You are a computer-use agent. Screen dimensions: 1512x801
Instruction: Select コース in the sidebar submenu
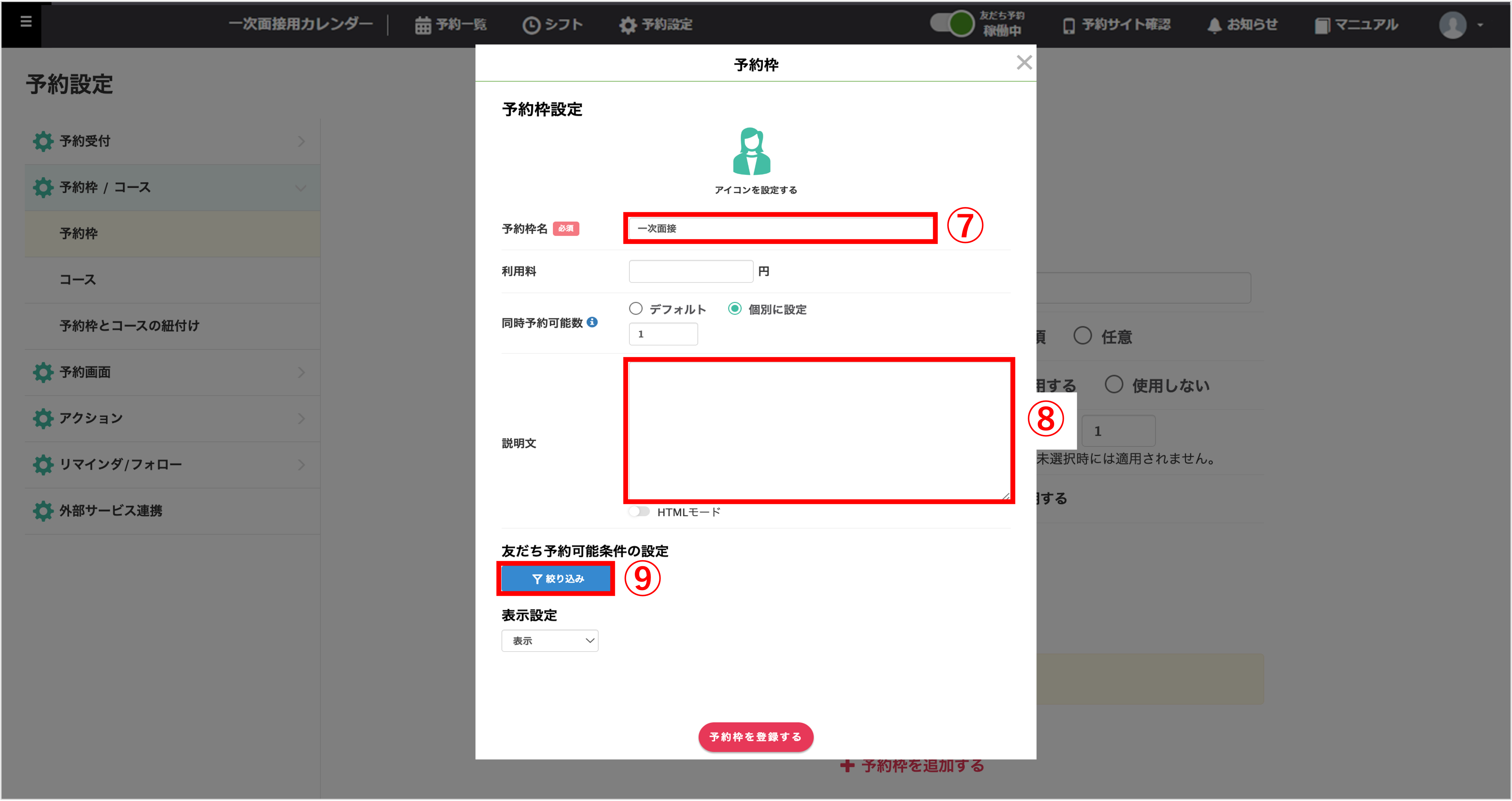pos(78,280)
